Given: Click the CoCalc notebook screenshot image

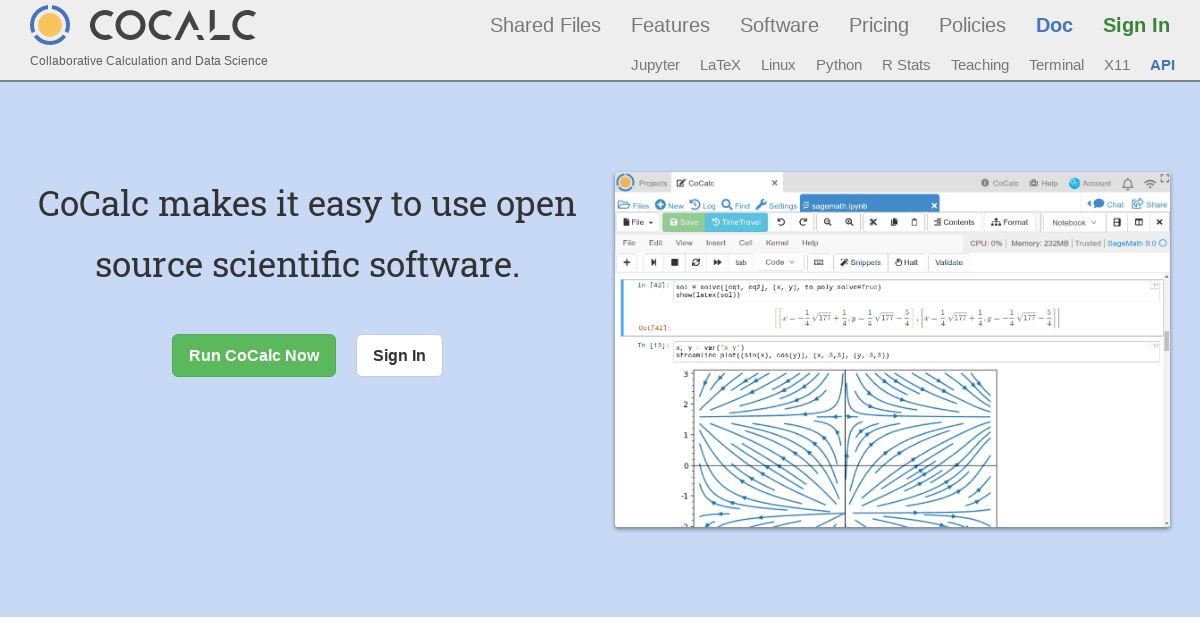Looking at the screenshot, I should (892, 349).
